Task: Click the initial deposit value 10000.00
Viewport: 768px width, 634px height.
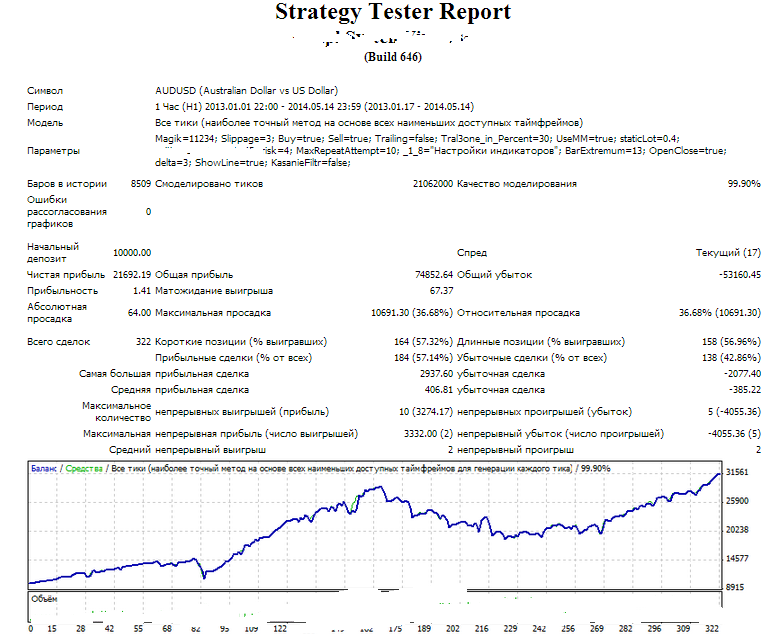Action: pos(132,253)
